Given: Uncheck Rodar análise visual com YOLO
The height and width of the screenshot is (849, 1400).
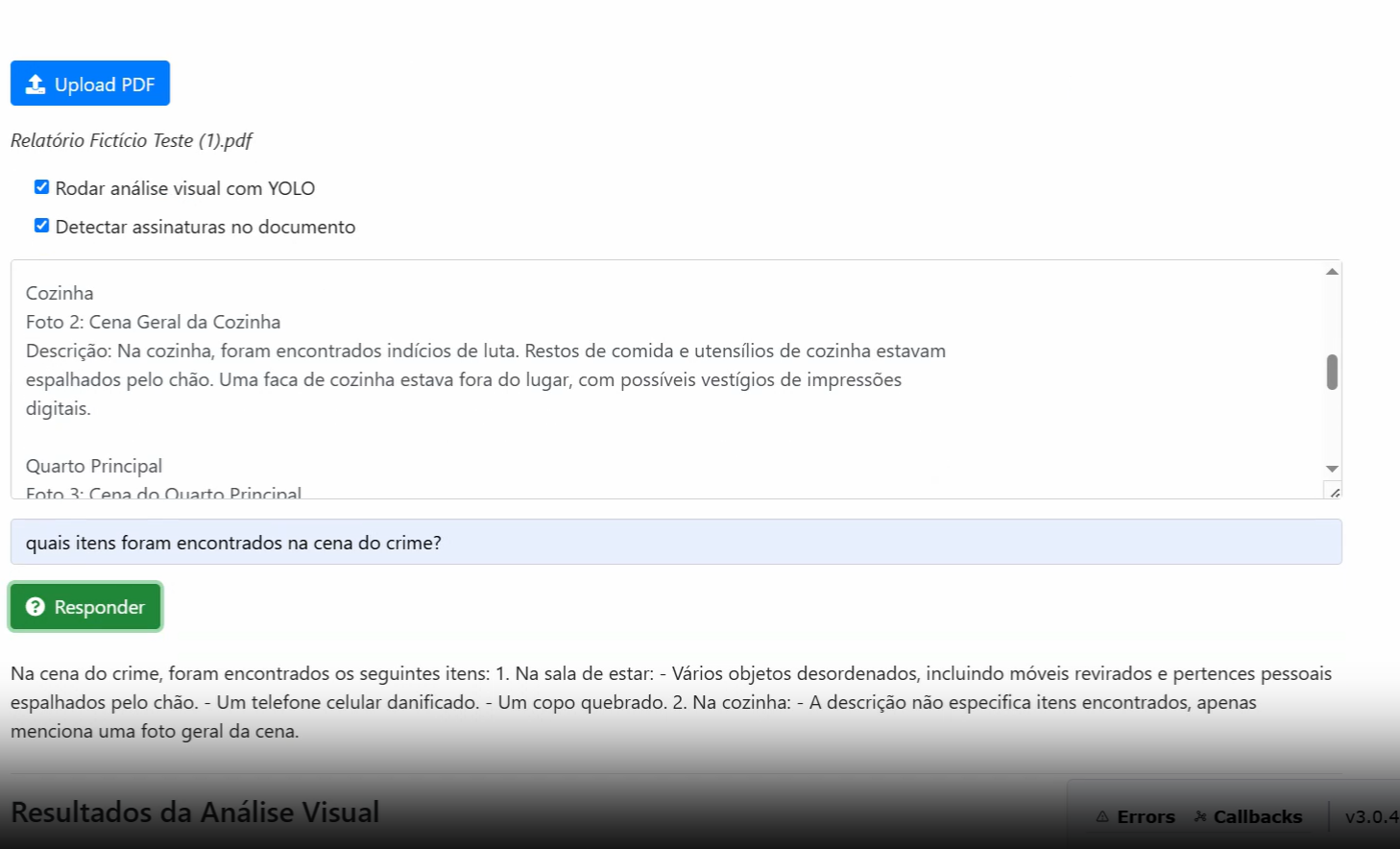Looking at the screenshot, I should [x=41, y=187].
